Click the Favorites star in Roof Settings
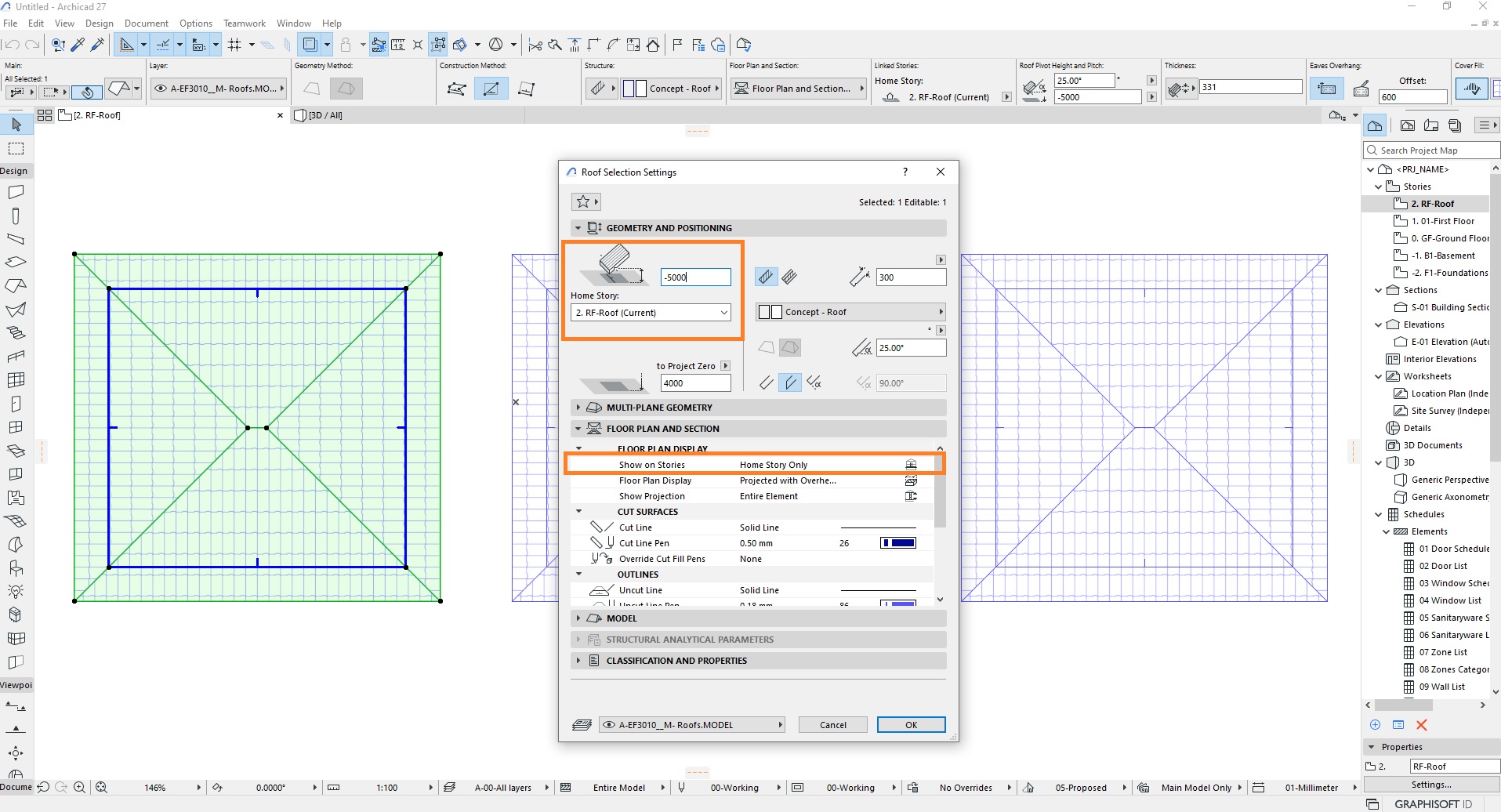1501x812 pixels. pos(582,202)
